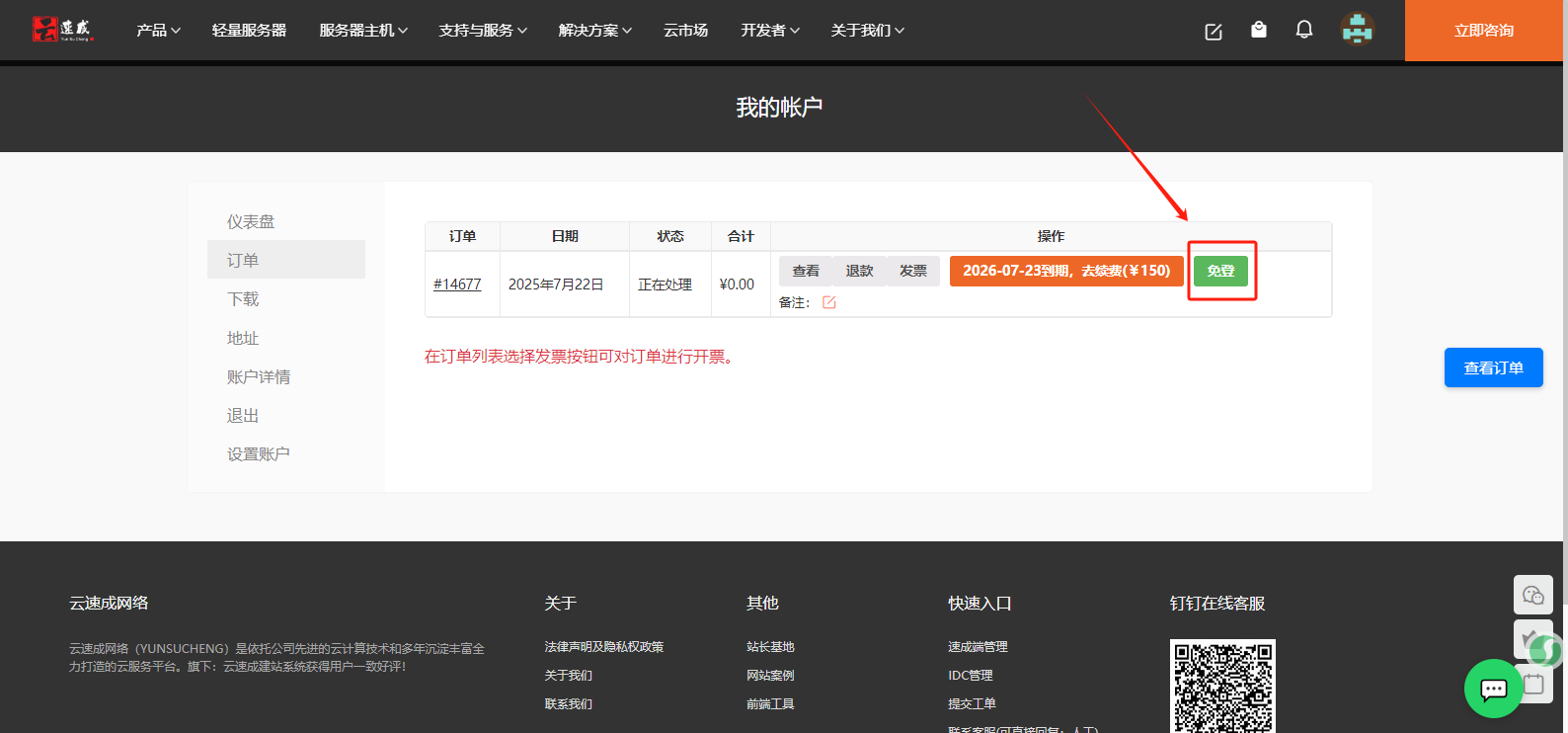Screen dimensions: 1568x733
Task: Open the green live chat bubble
Action: (1493, 689)
